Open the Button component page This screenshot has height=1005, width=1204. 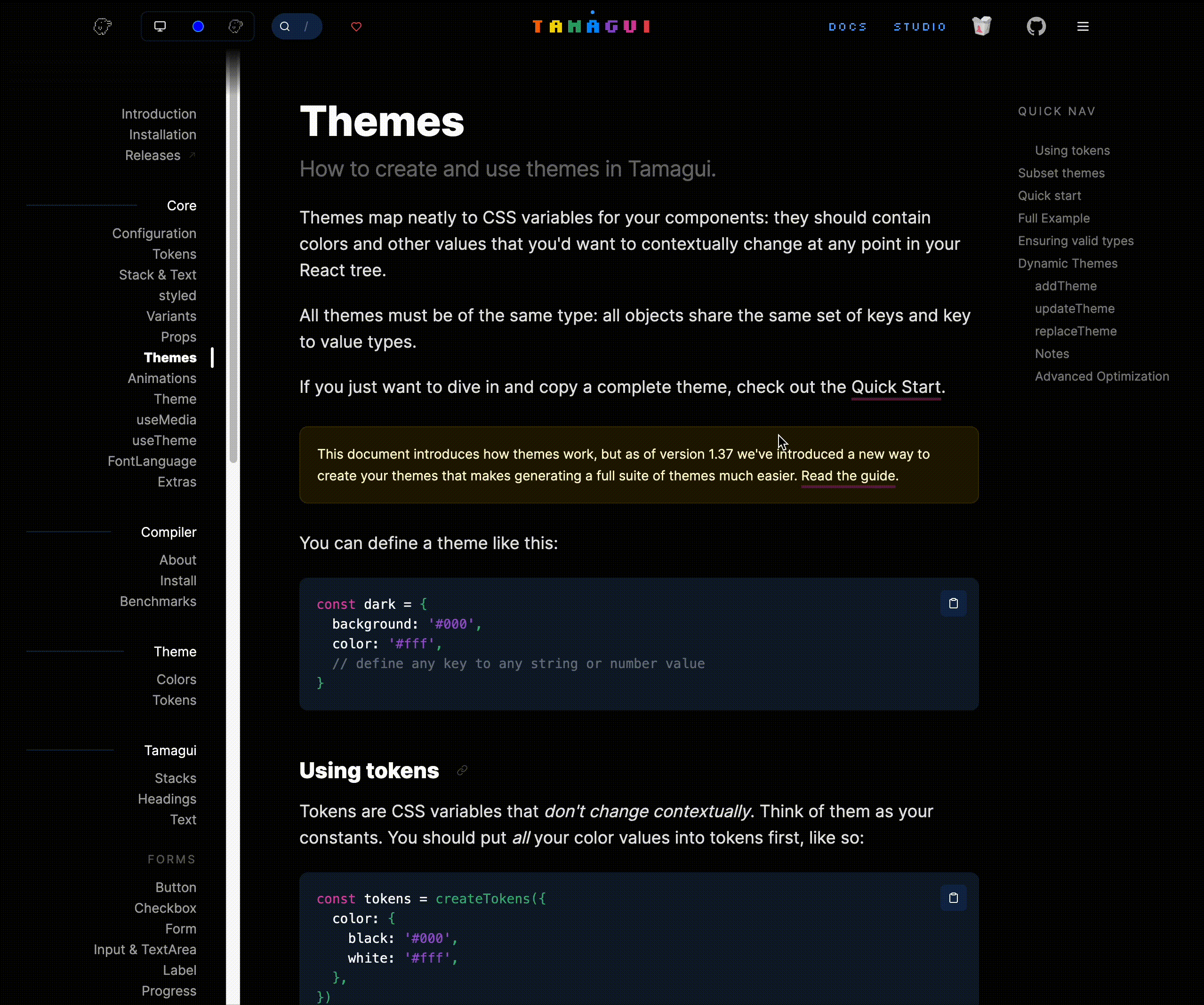point(176,887)
